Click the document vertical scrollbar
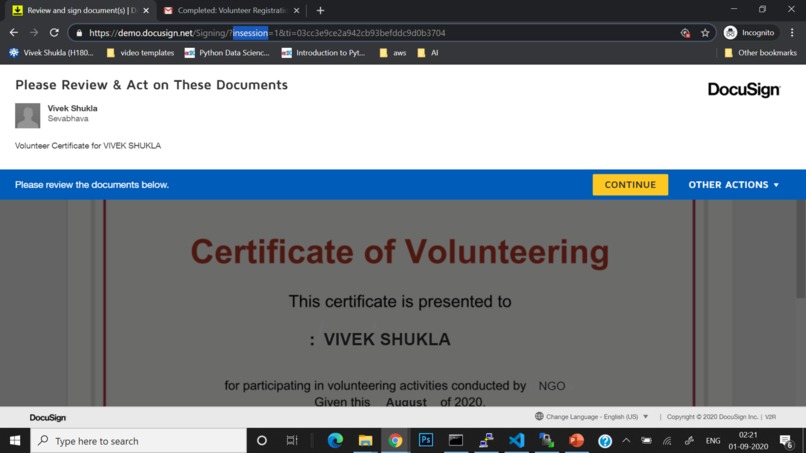This screenshot has height=453, width=806. [800, 248]
